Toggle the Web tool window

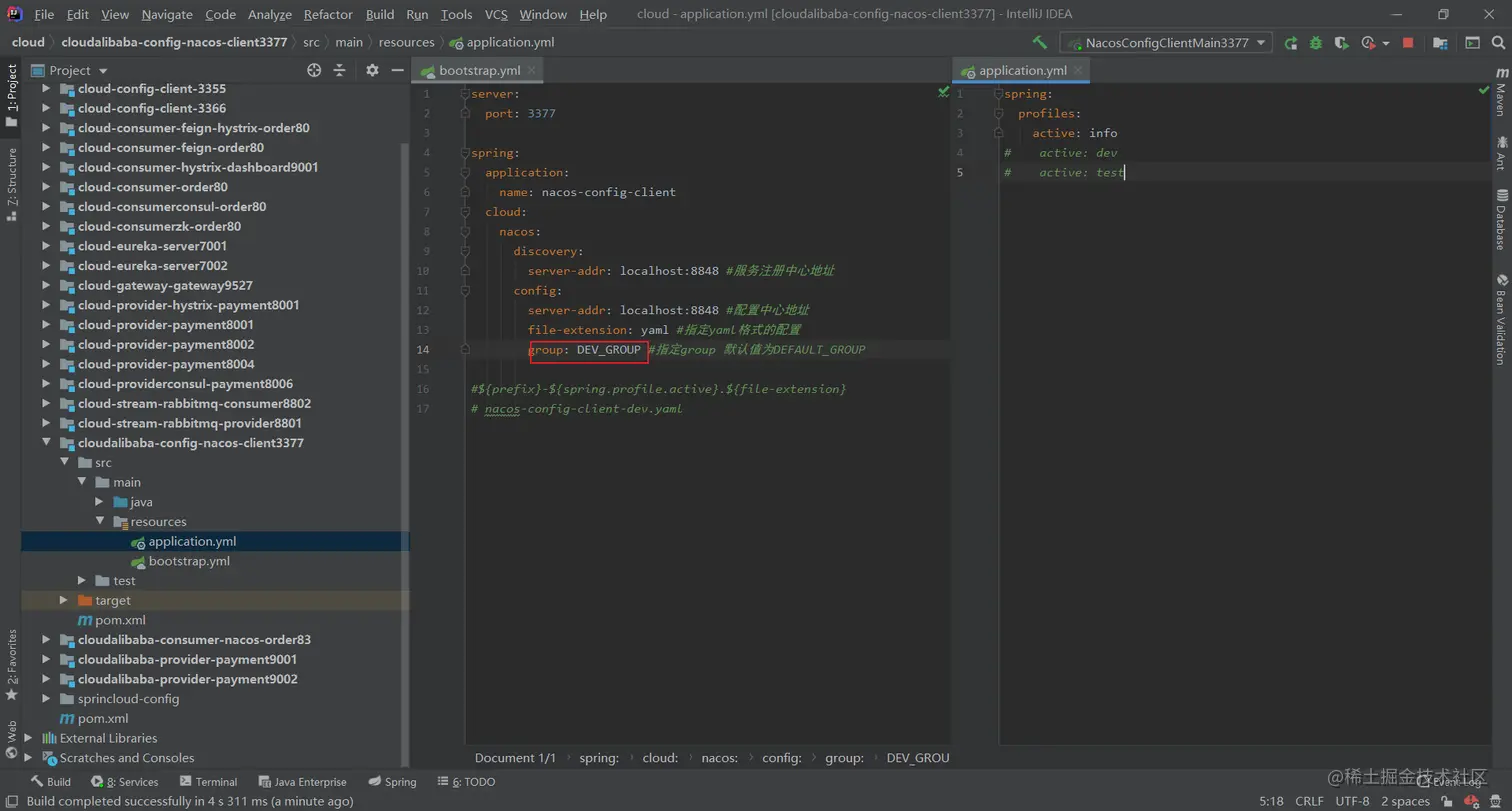(x=11, y=740)
